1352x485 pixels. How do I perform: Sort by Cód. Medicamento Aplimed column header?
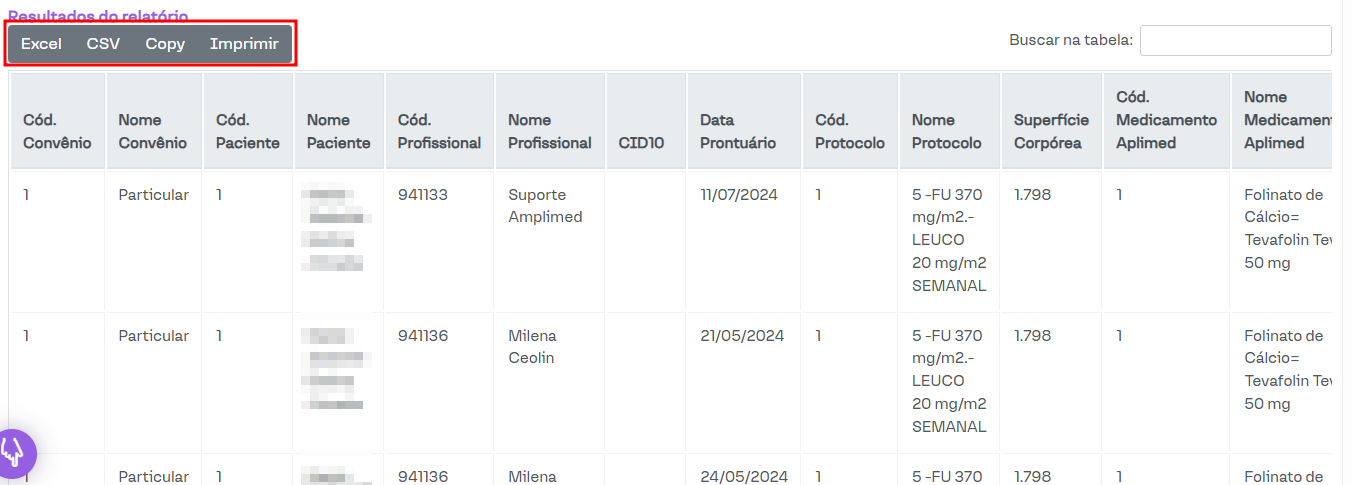[1166, 120]
